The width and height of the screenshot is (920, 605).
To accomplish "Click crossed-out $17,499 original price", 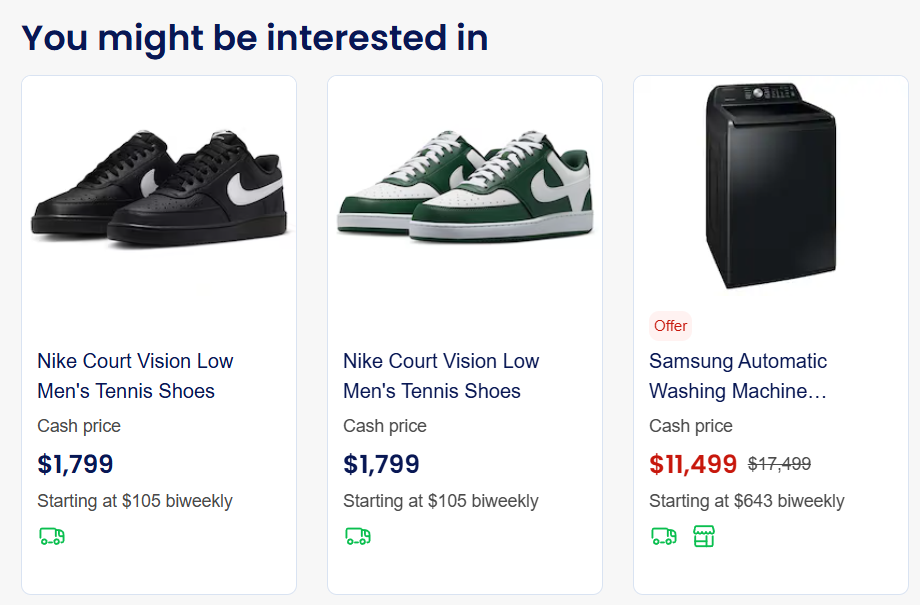I will [x=779, y=464].
